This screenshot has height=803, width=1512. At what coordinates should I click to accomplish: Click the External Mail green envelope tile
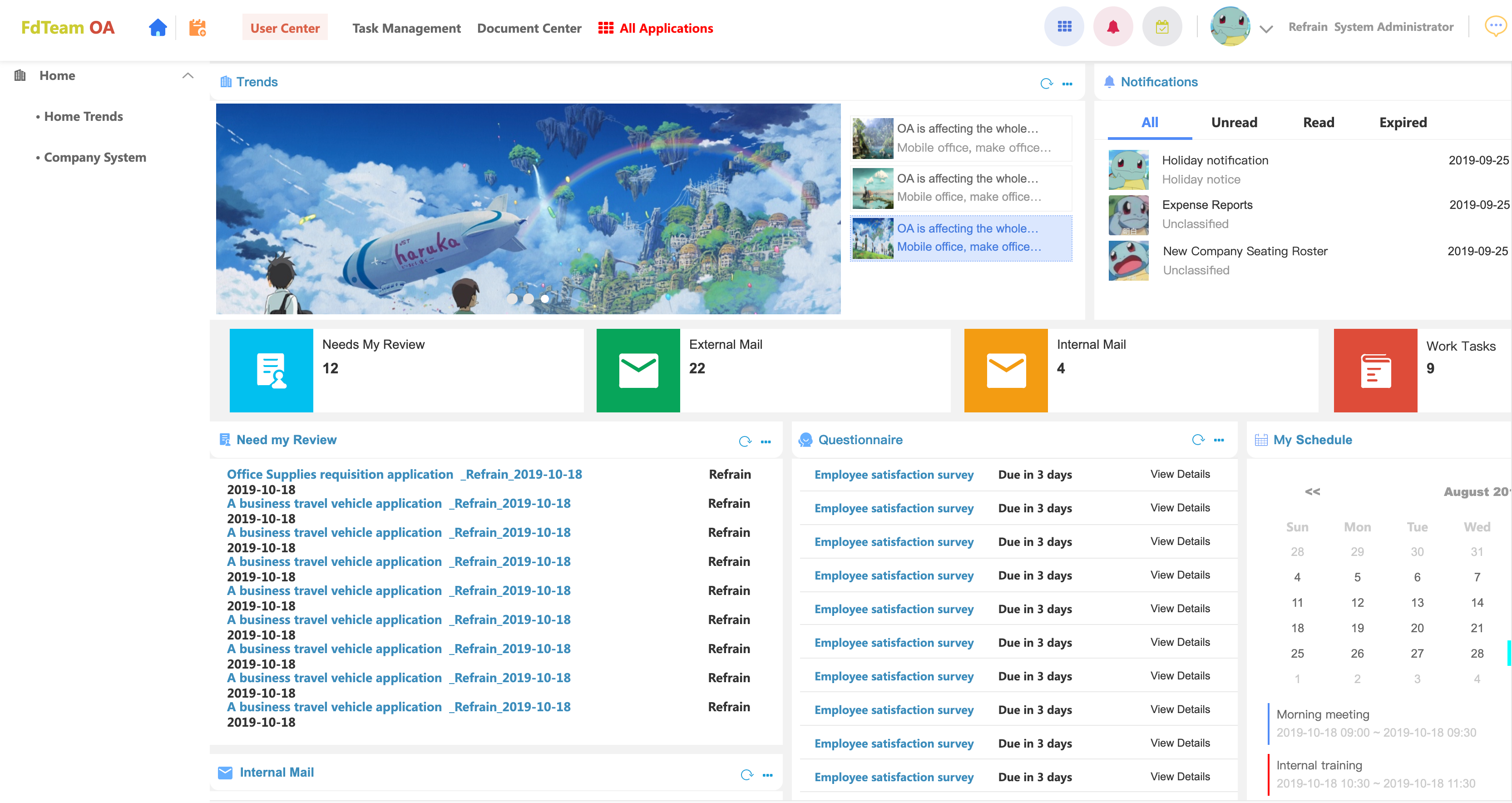[638, 370]
